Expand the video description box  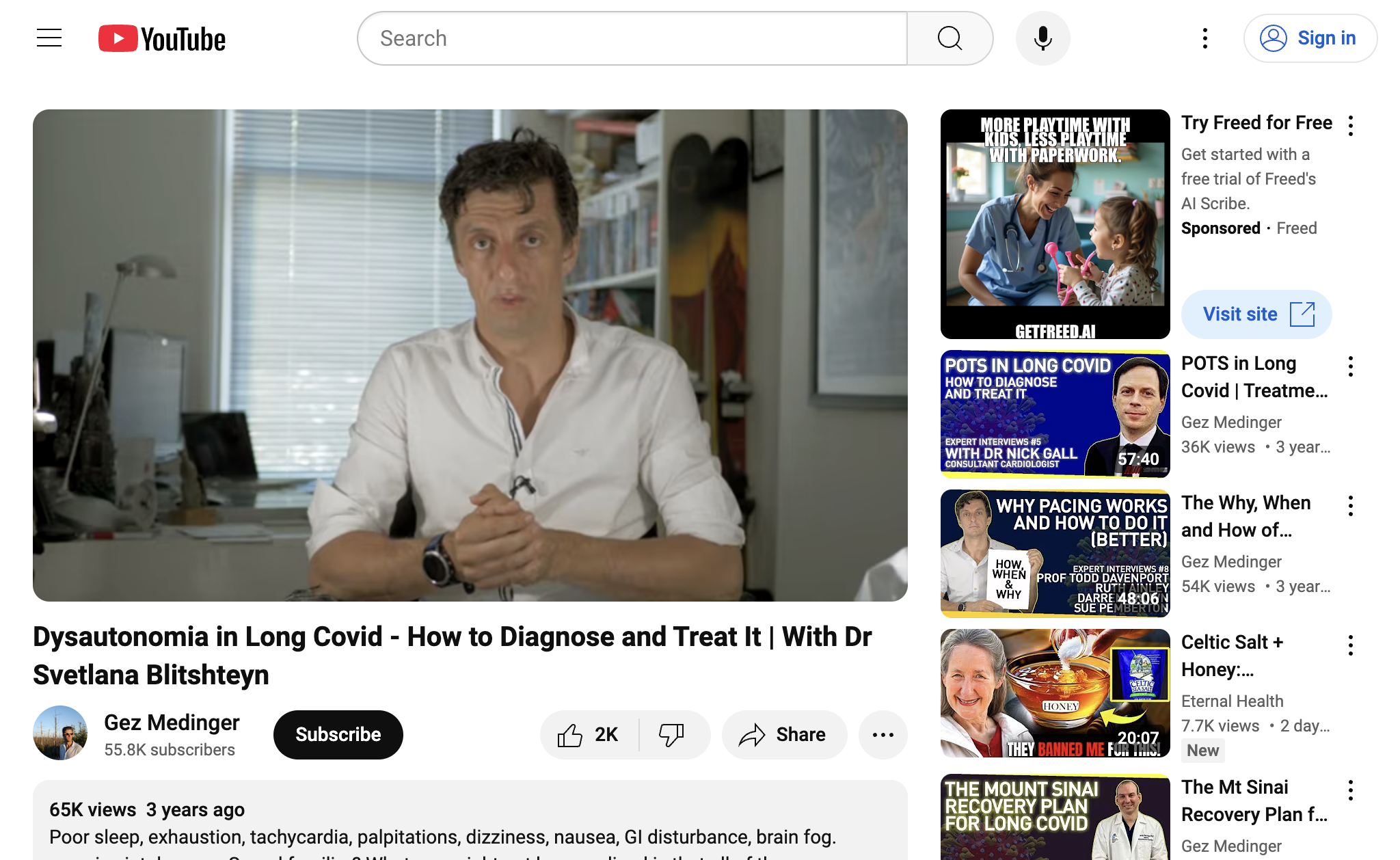(x=470, y=820)
